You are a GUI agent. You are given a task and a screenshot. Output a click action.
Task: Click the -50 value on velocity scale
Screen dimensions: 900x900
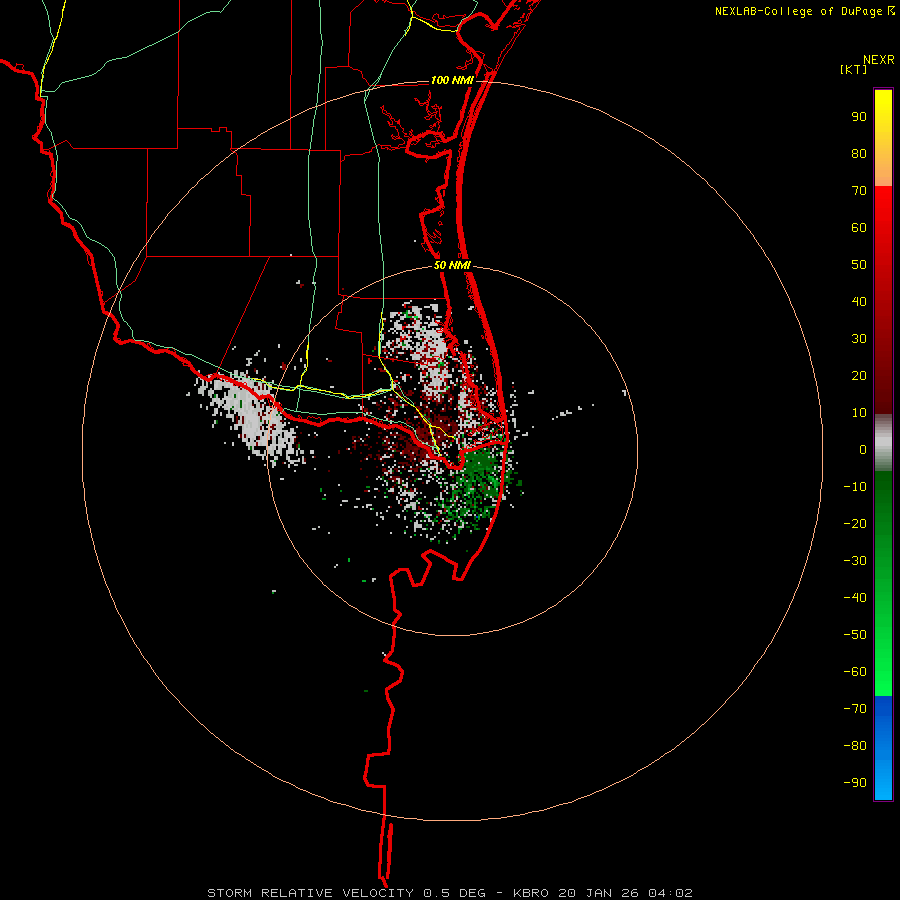coord(855,635)
